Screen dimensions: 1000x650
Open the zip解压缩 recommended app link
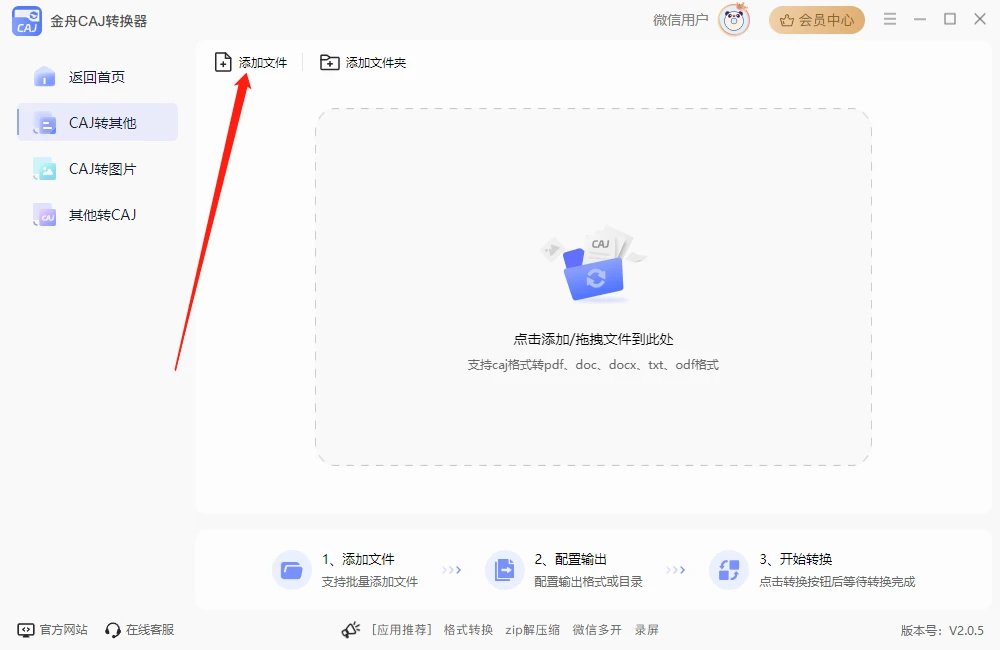coord(533,630)
